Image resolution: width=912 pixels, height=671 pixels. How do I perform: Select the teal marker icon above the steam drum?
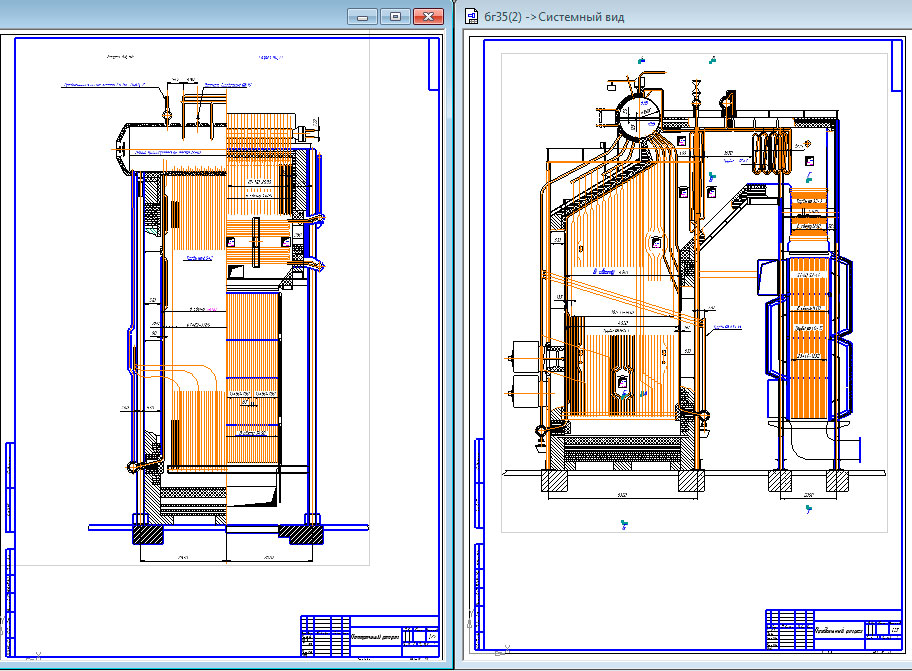pos(642,60)
